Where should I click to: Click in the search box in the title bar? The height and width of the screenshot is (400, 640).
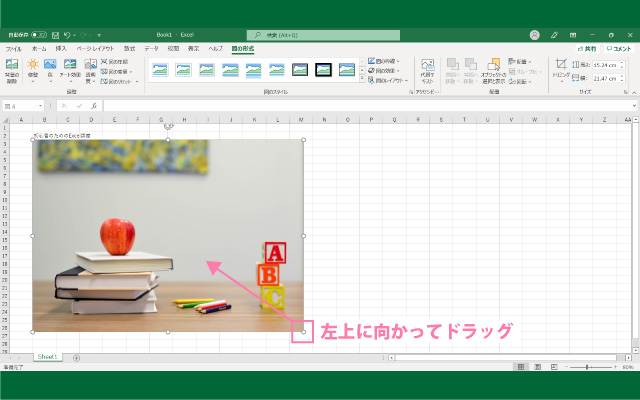coord(323,35)
